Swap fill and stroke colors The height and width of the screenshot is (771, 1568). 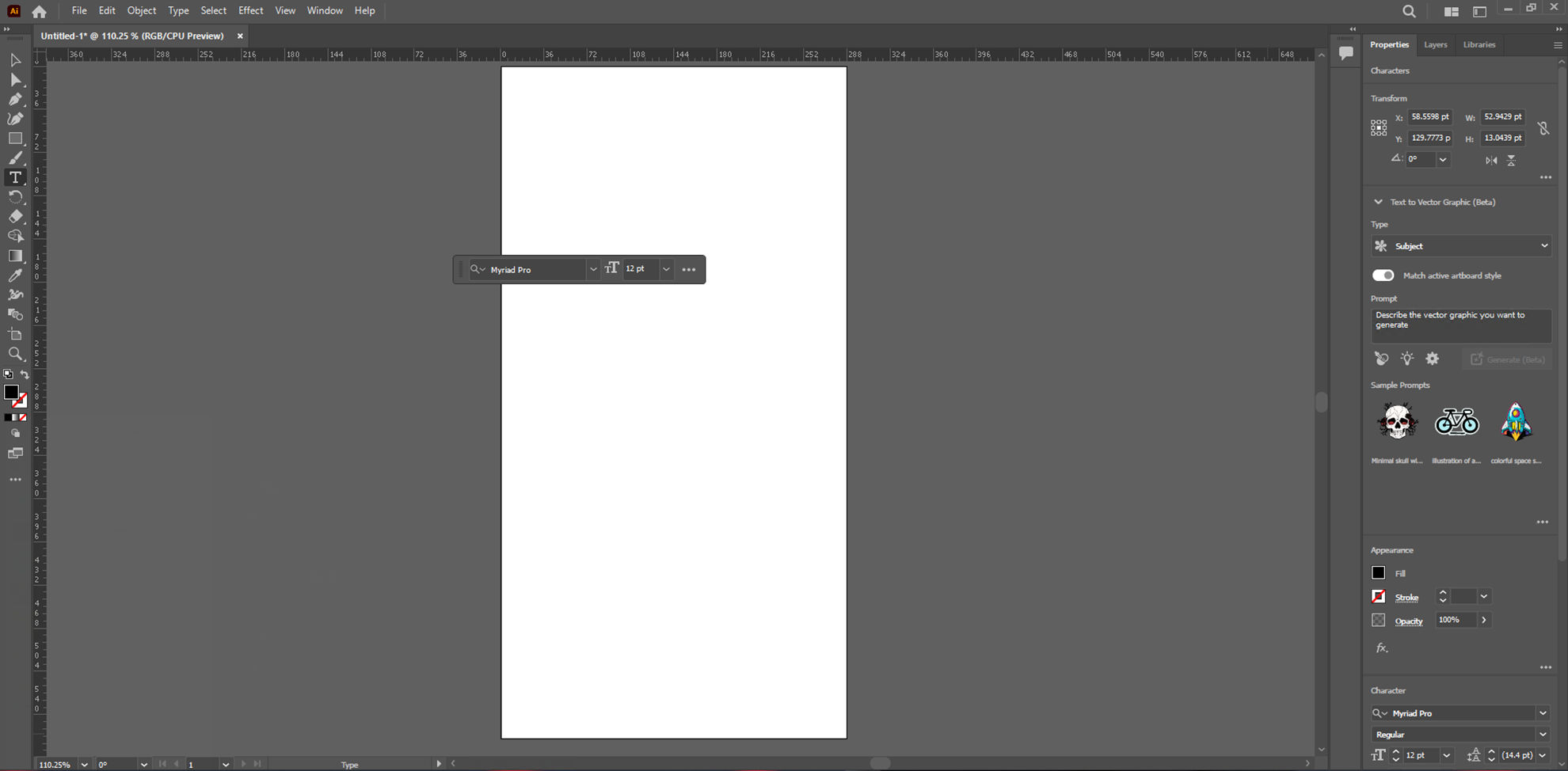tap(25, 374)
